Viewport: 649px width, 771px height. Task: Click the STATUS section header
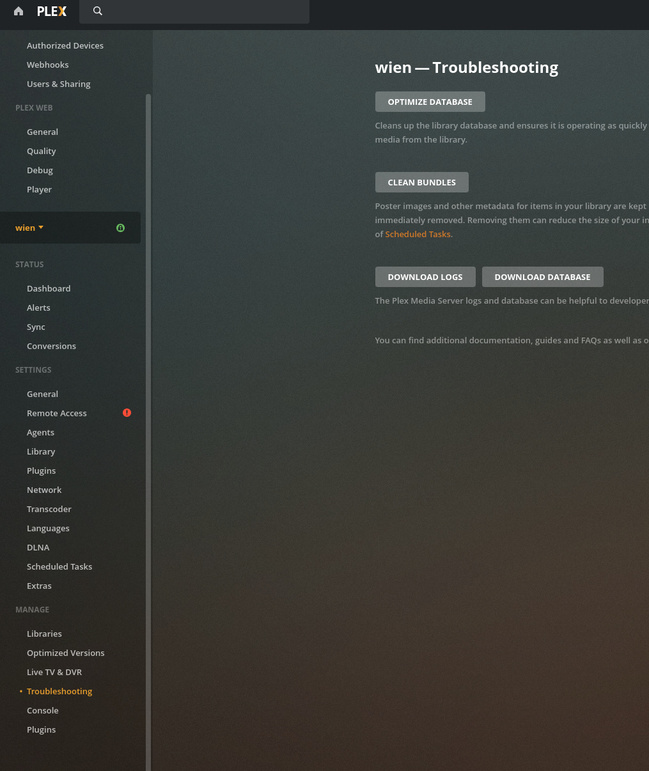(x=30, y=265)
